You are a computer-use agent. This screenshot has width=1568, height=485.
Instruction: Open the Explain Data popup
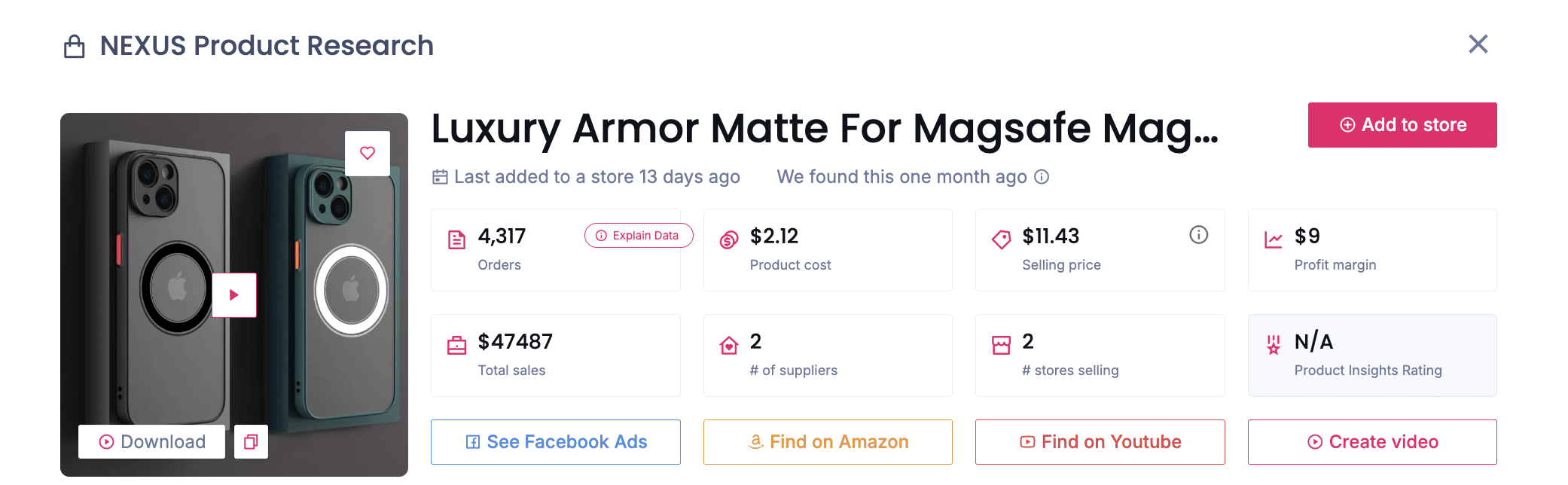point(638,236)
